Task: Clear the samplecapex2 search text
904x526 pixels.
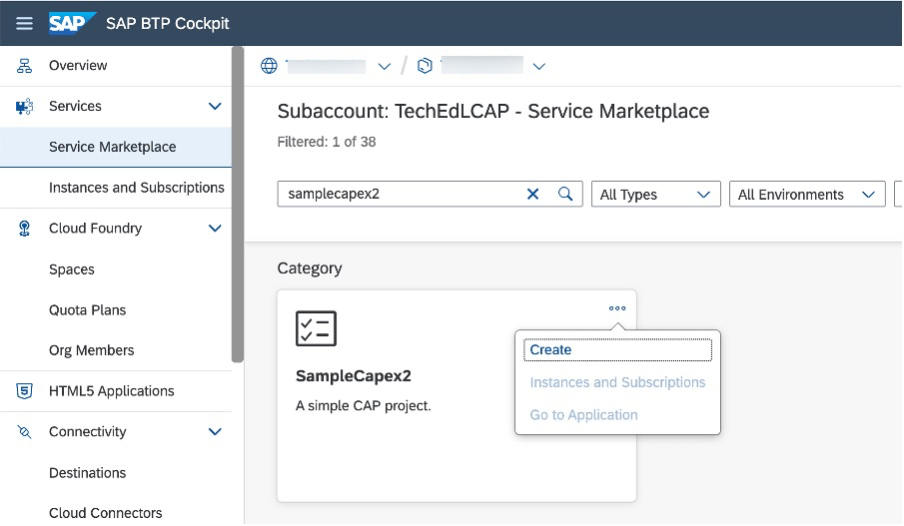Action: [x=533, y=194]
